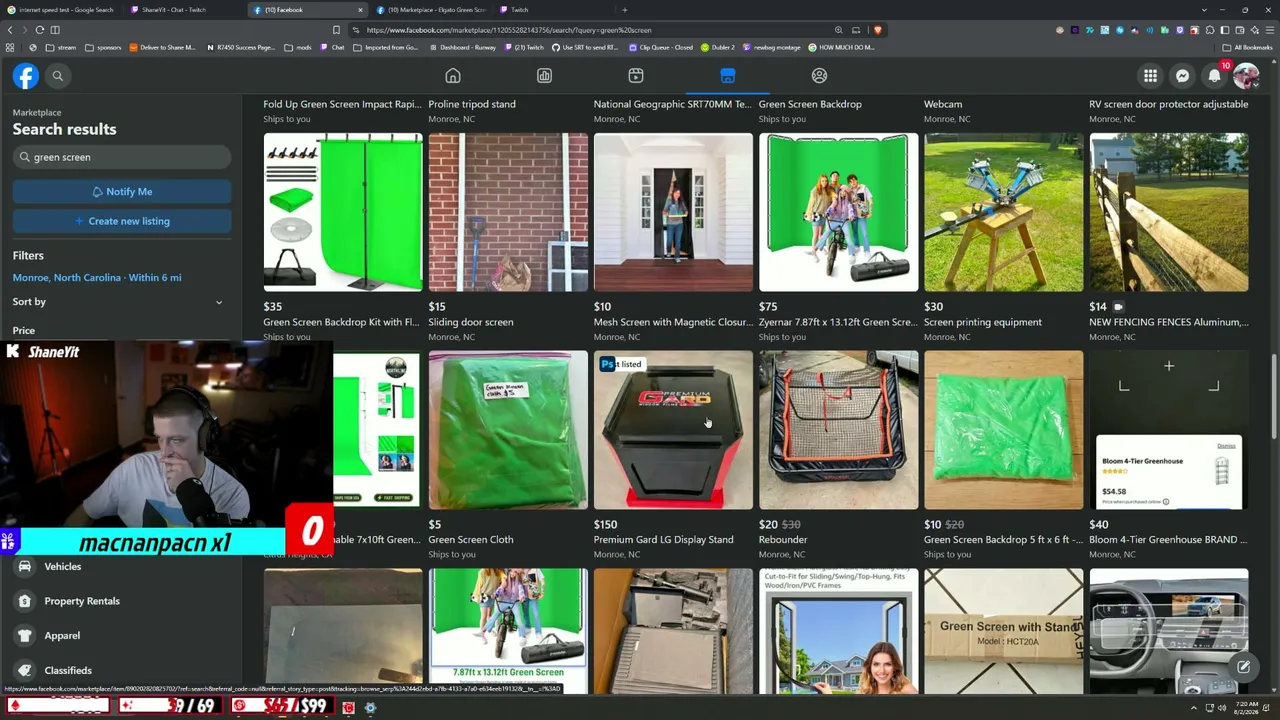
Task: Open the browser extensions puzzle icon
Action: 1208,30
